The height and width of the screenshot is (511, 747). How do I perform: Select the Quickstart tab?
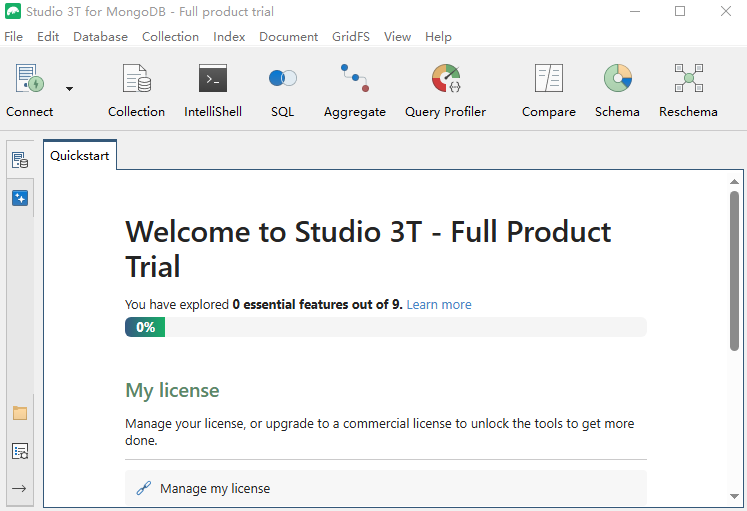click(80, 156)
